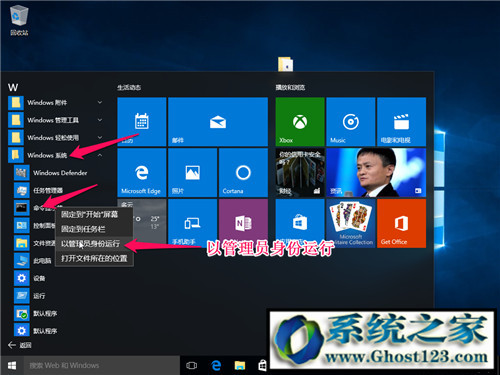
Task: Launch the green Xbox tile
Action: click(x=300, y=122)
